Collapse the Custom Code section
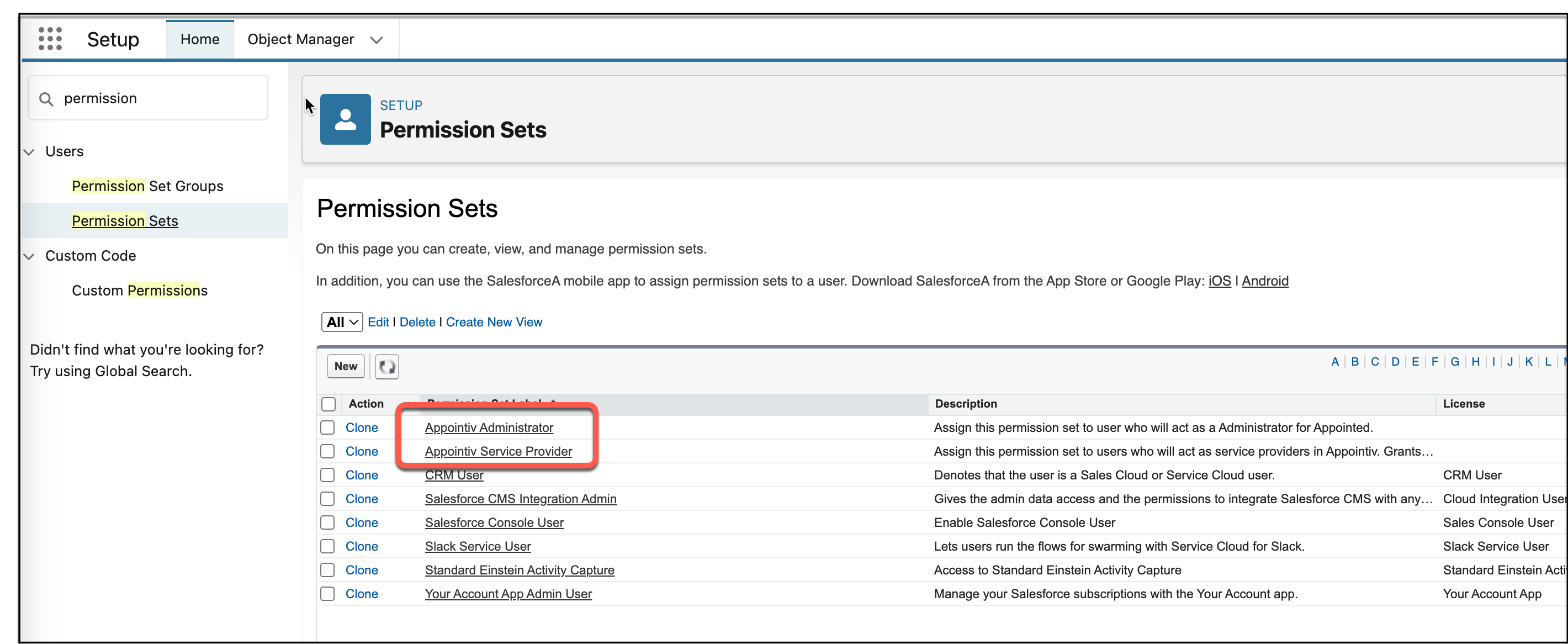This screenshot has height=644, width=1568. coord(29,256)
